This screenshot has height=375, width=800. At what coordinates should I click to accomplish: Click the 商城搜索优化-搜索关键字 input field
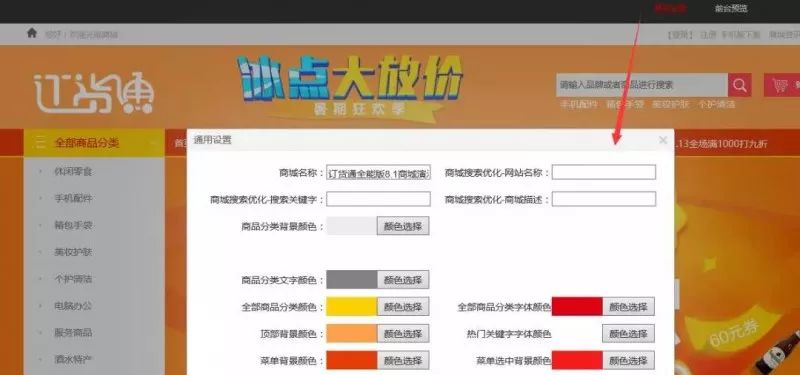[379, 199]
